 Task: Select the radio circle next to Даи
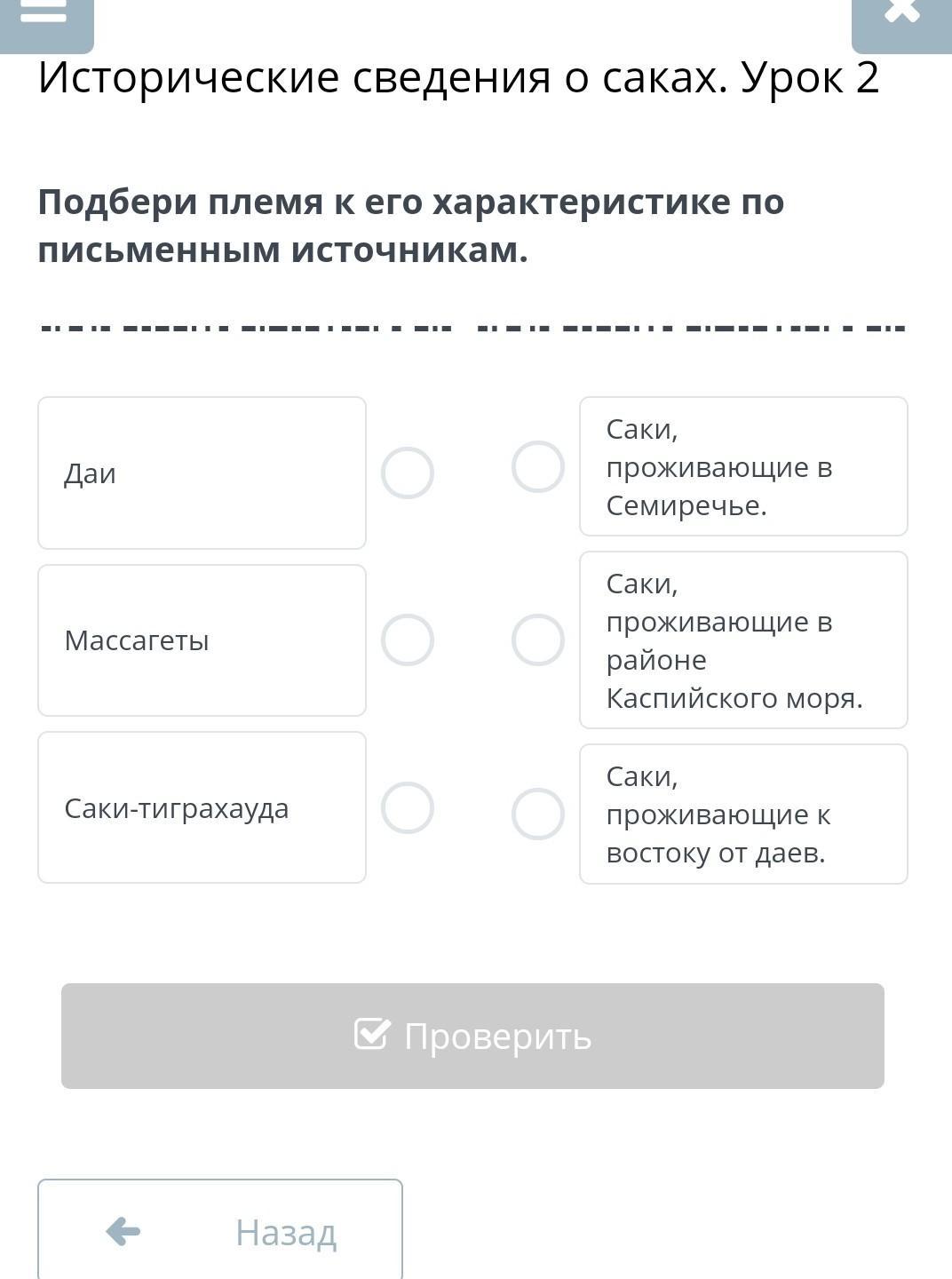(408, 473)
